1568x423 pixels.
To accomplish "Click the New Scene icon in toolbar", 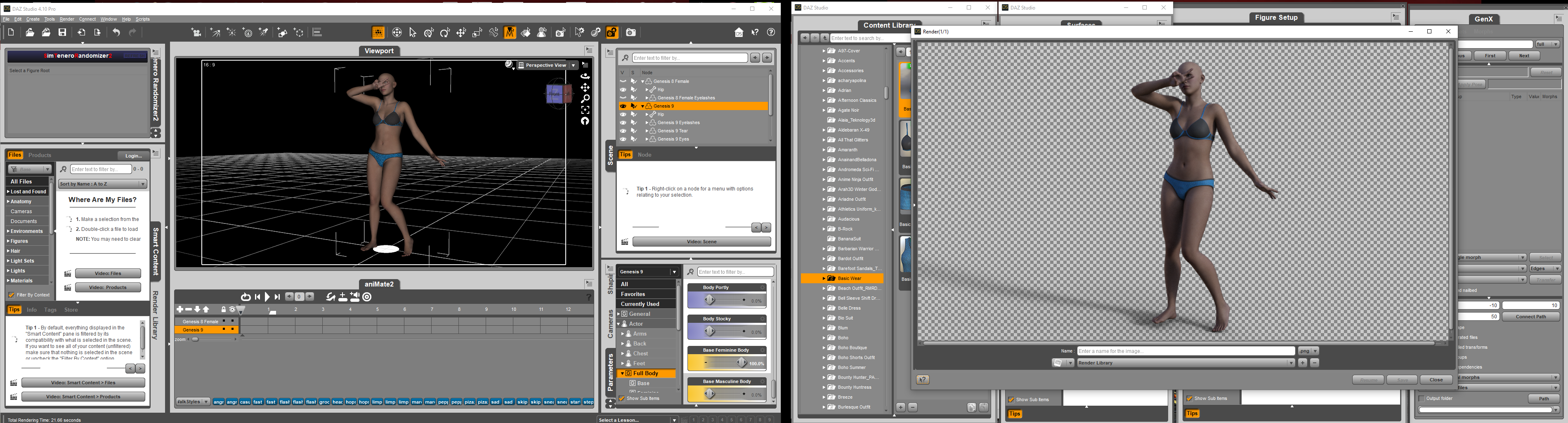I will 11,33.
